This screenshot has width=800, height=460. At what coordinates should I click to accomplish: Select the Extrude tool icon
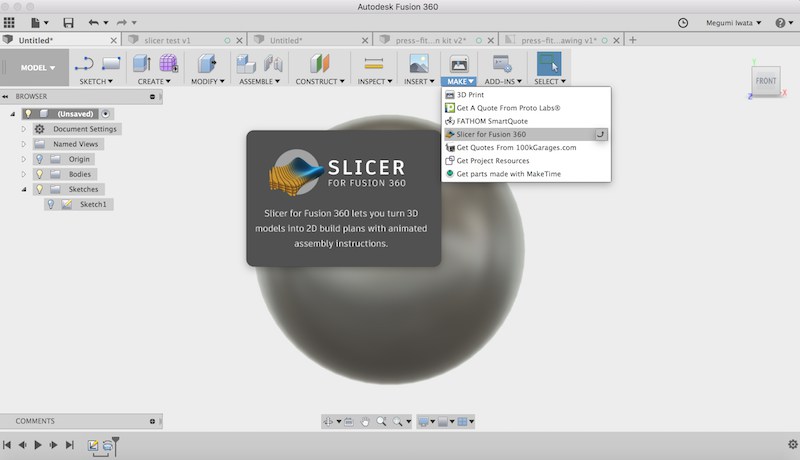coord(141,64)
